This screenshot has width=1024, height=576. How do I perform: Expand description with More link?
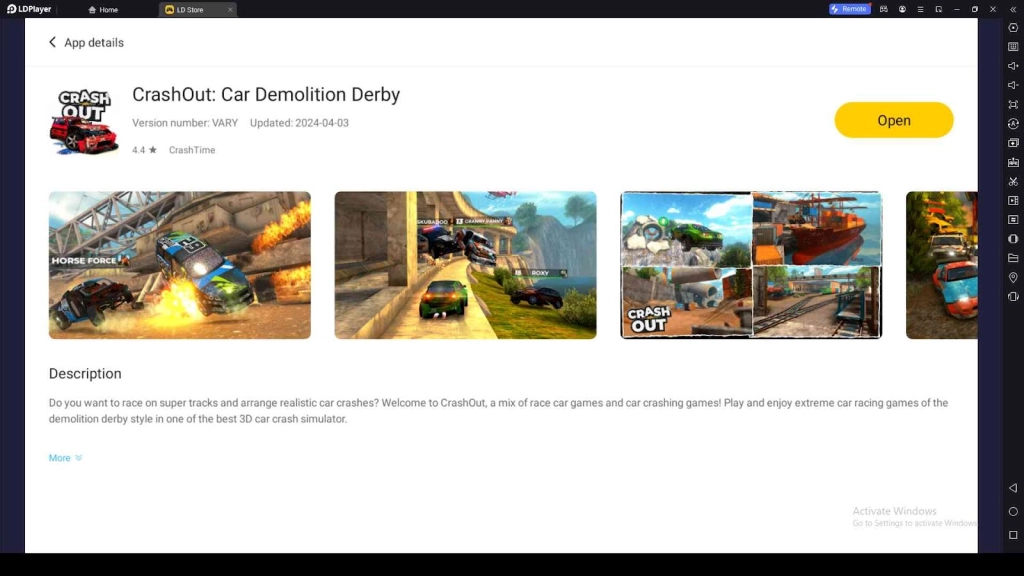[x=65, y=458]
